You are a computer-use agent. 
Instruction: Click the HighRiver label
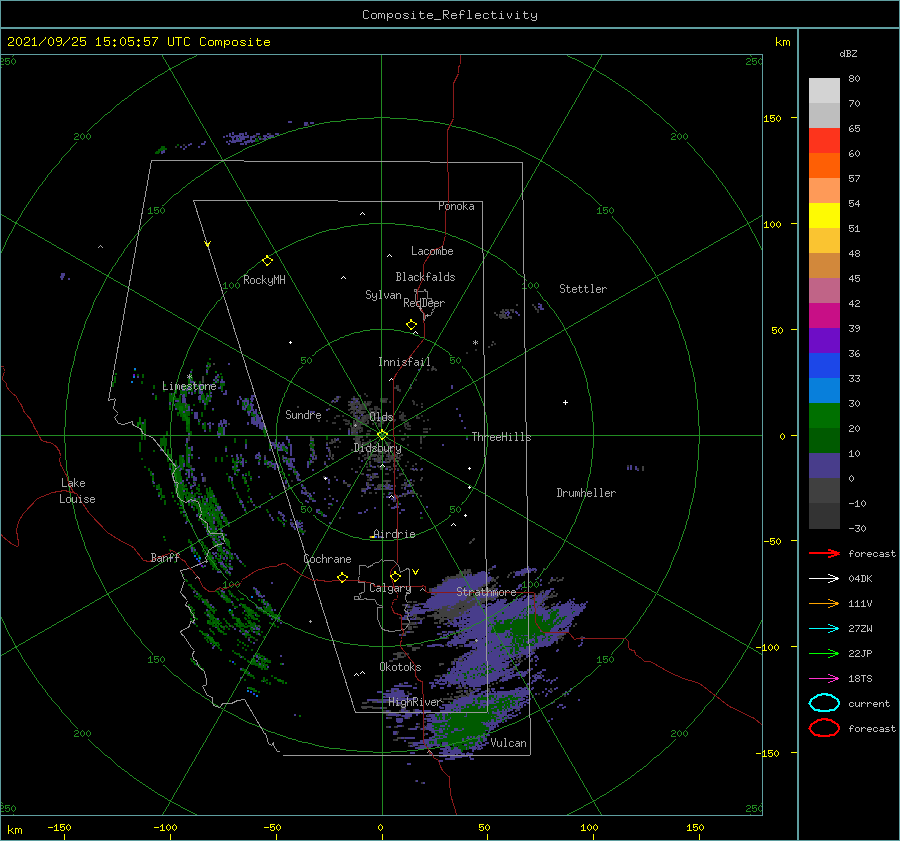pos(414,702)
